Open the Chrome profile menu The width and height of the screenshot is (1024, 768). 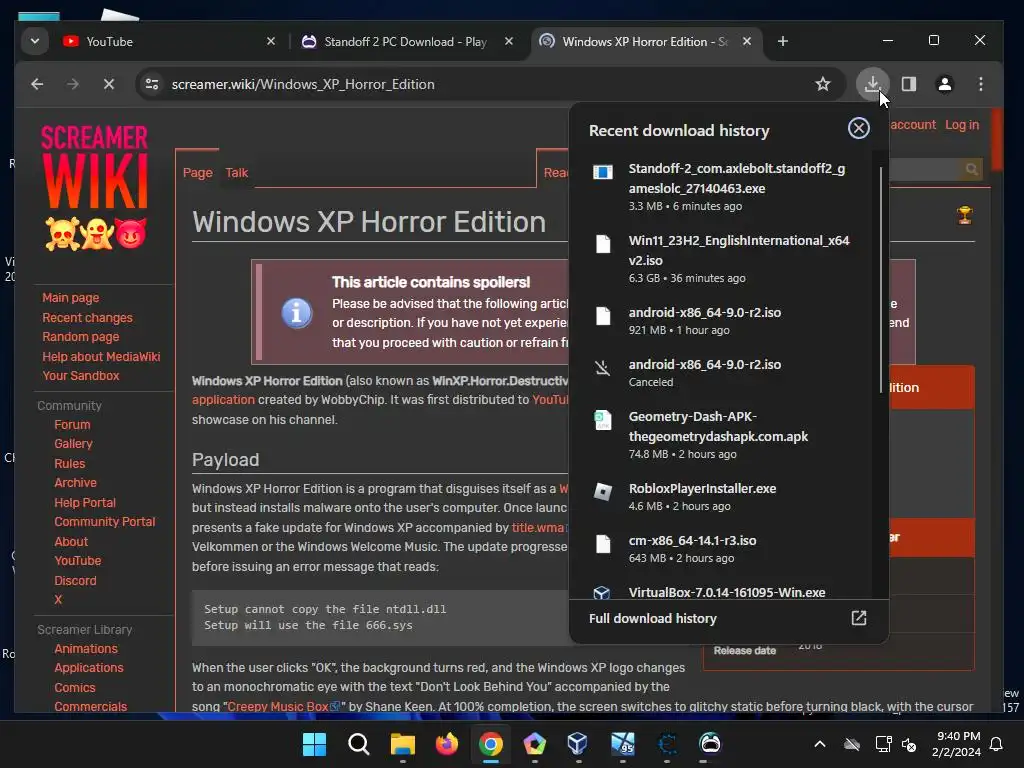click(x=944, y=84)
